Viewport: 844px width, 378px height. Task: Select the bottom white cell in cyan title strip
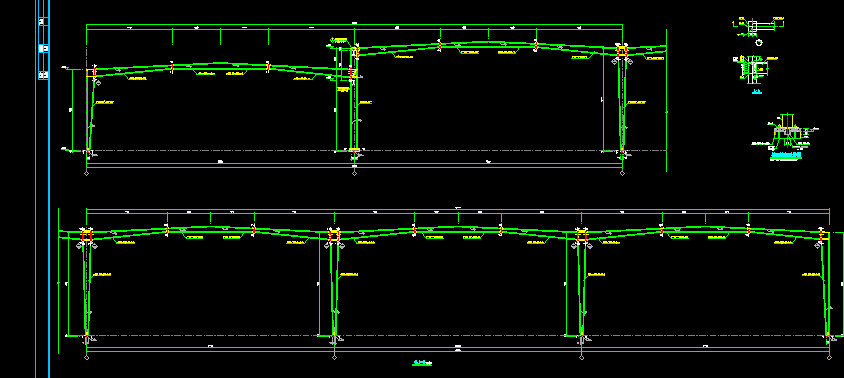(44, 75)
